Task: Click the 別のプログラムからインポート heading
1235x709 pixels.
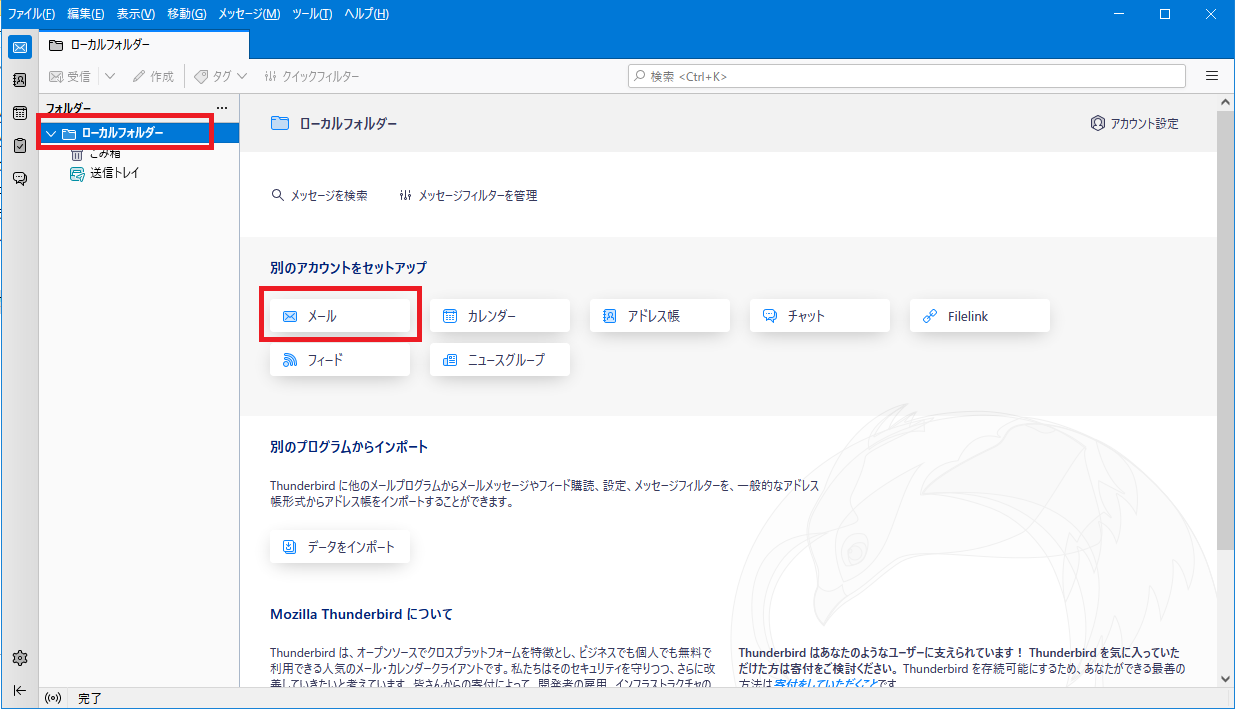Action: pos(349,447)
